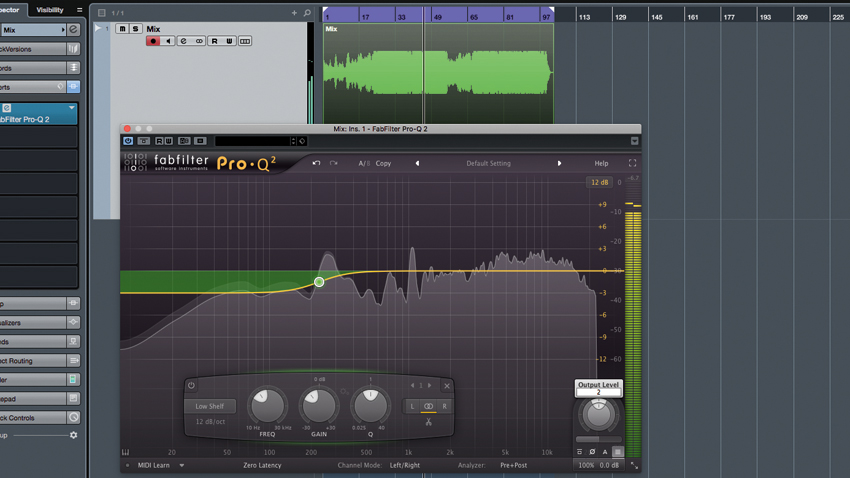This screenshot has width=850, height=478.
Task: Split the band with the scissors icon
Action: click(x=428, y=421)
